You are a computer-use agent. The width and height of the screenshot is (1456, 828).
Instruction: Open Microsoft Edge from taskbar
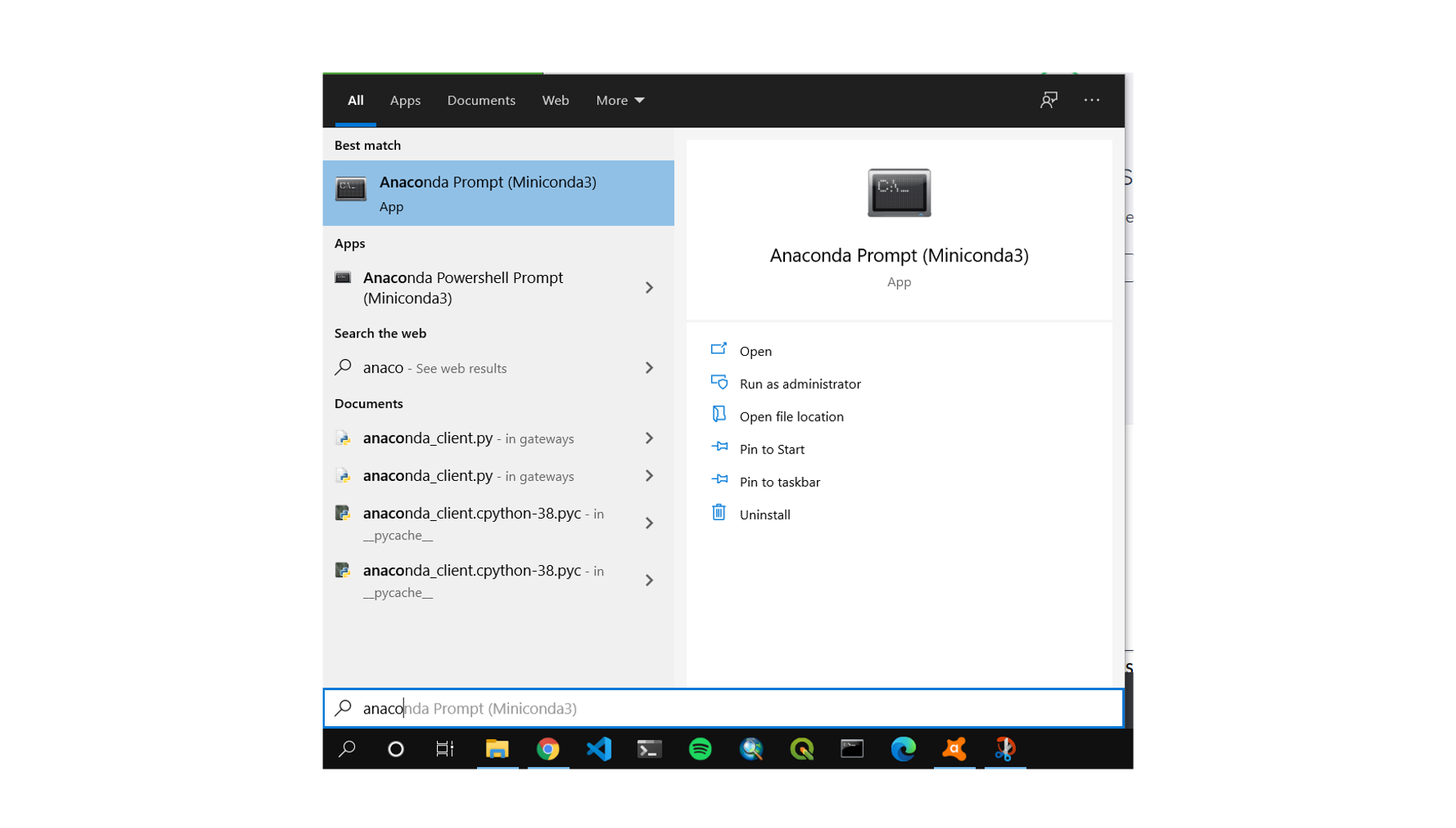(x=904, y=749)
